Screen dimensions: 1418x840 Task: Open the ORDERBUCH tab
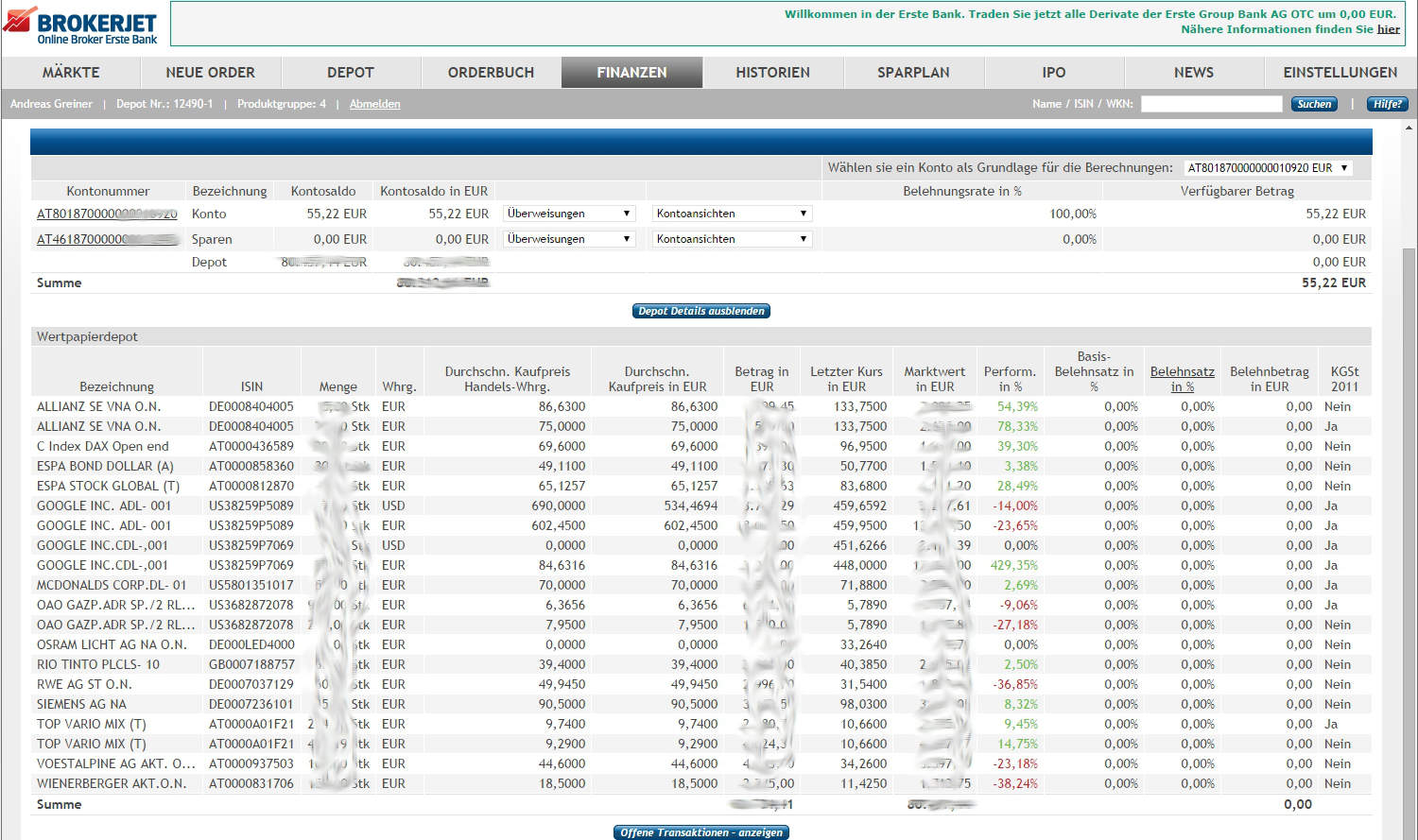pos(492,73)
